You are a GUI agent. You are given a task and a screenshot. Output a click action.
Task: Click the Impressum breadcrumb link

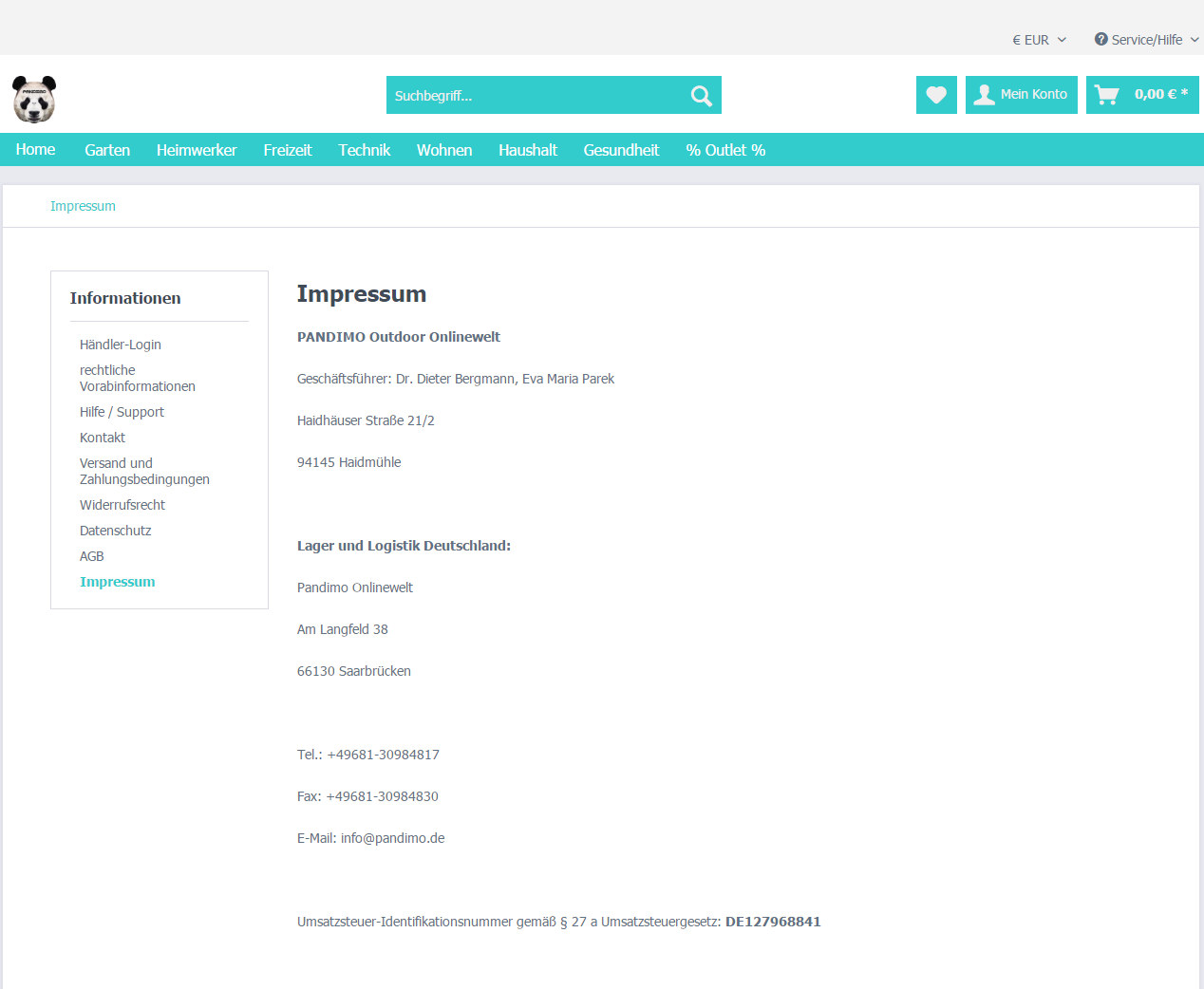83,206
